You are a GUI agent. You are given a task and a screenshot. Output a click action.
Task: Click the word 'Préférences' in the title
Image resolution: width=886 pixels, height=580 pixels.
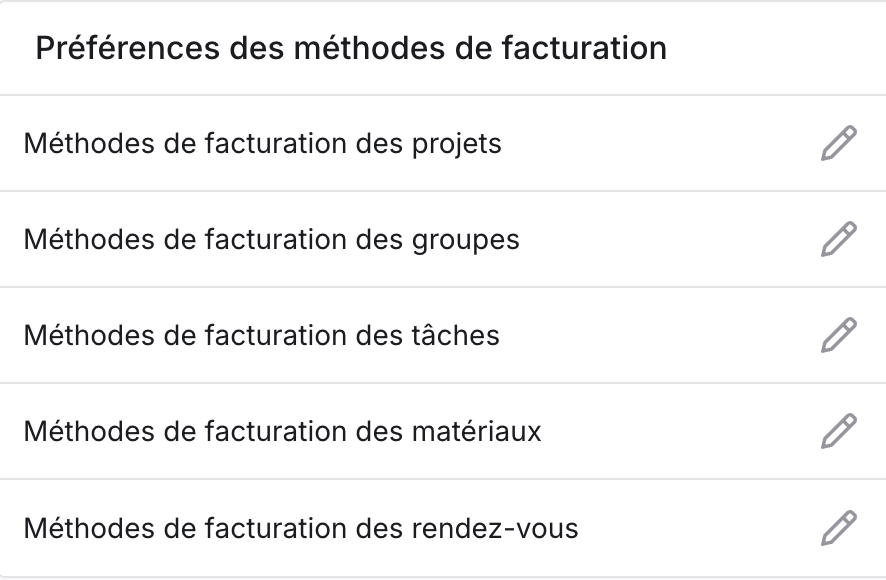click(x=128, y=48)
